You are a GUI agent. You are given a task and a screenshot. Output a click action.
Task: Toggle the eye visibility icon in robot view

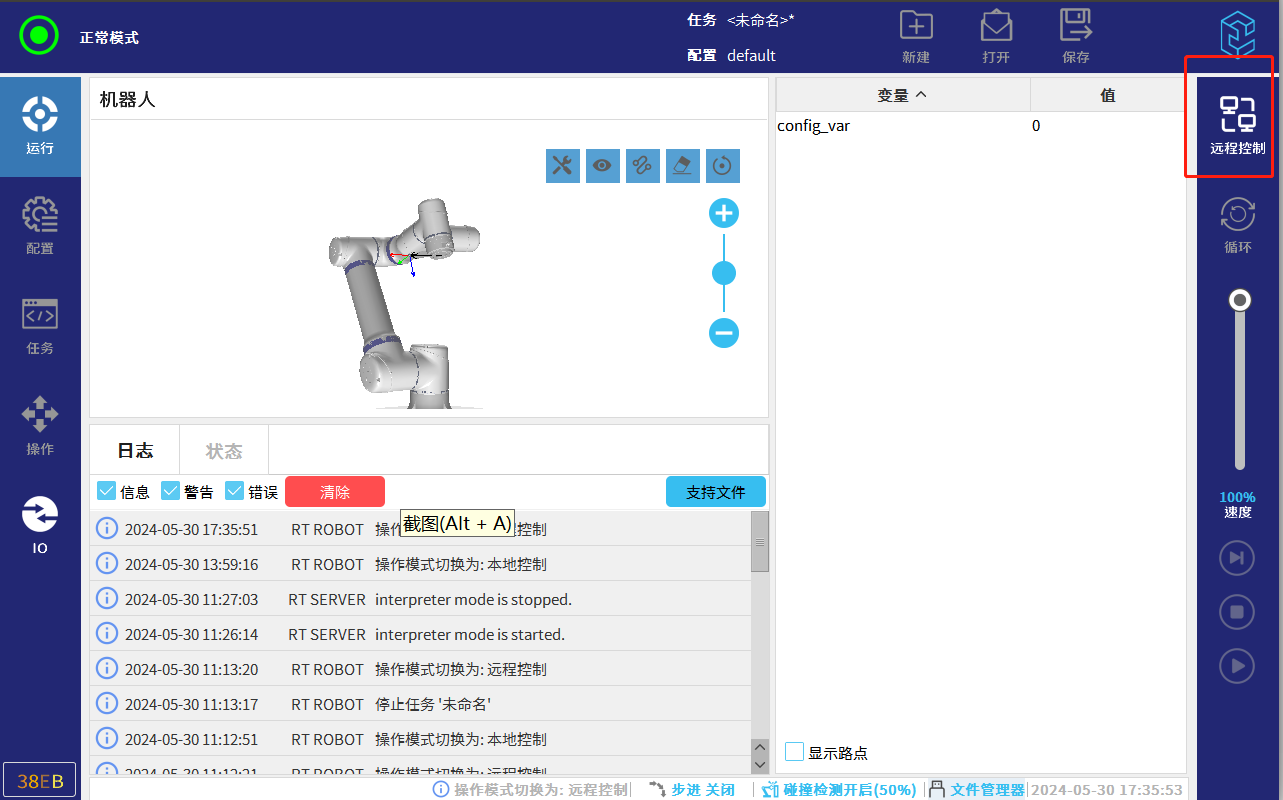pos(602,166)
